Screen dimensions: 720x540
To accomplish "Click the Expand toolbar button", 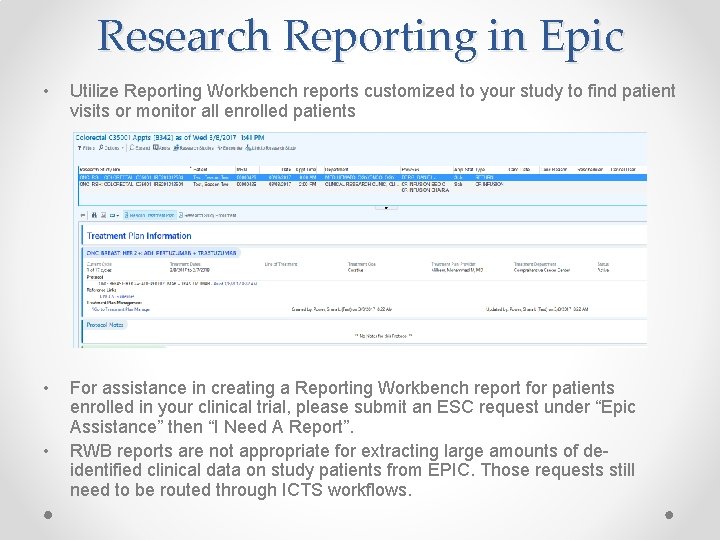I will (x=140, y=148).
